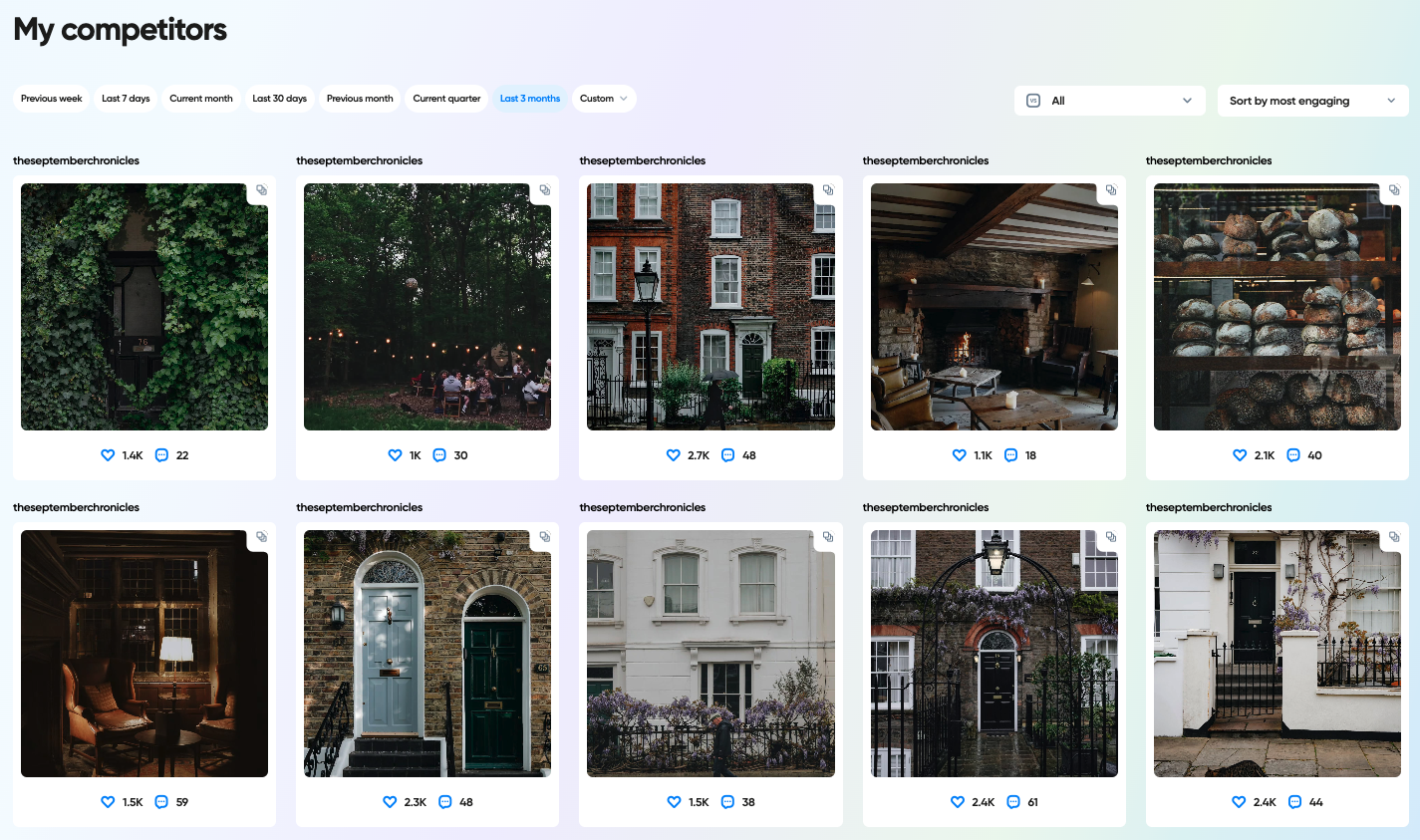This screenshot has width=1420, height=840.
Task: Open the bakery bread shelves thumbnail
Action: point(1278,307)
